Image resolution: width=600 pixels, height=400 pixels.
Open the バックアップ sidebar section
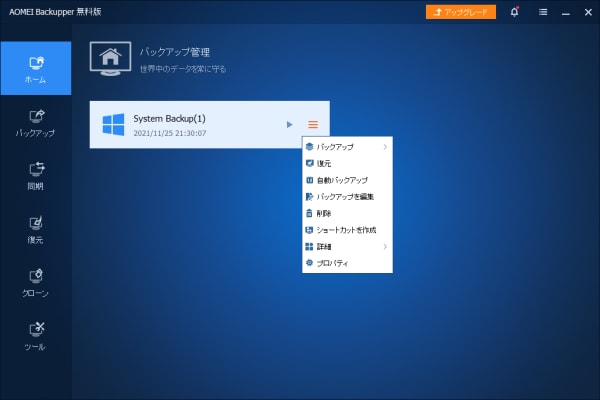(36, 122)
